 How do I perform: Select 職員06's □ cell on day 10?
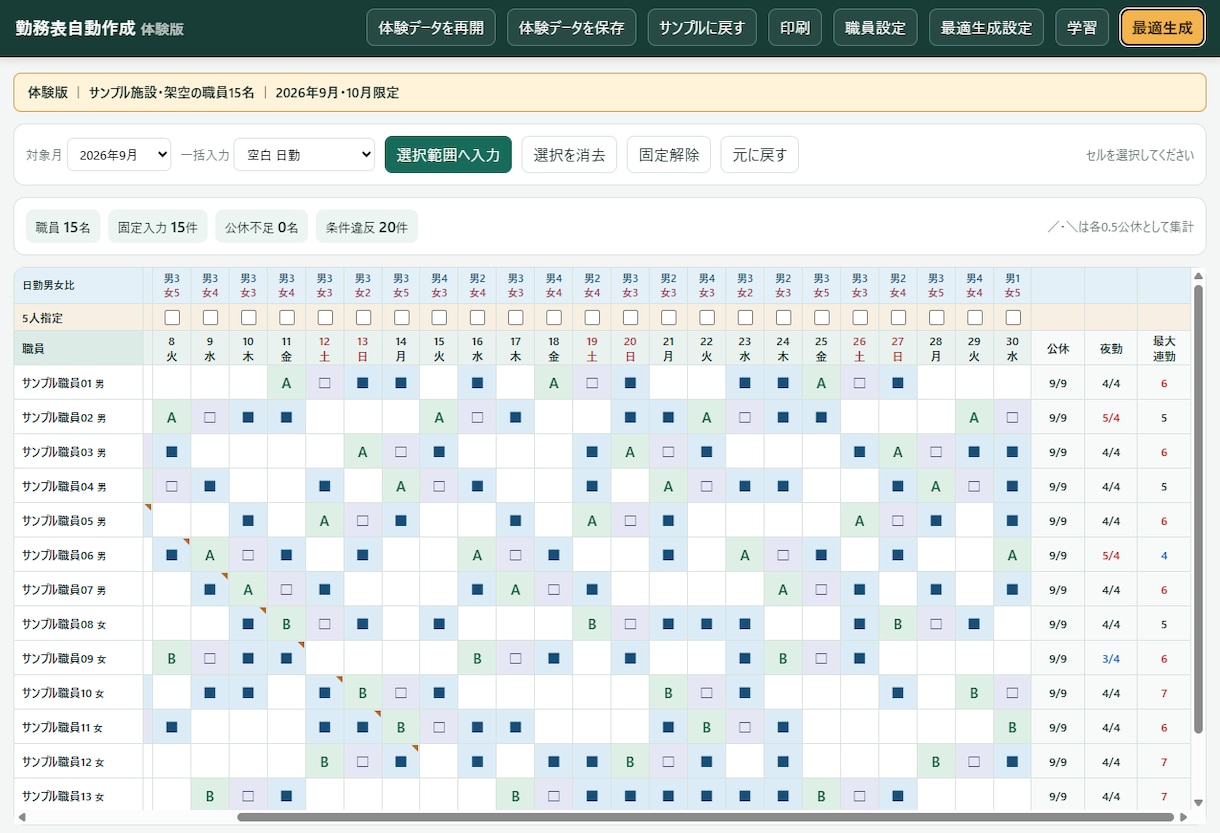pos(249,555)
